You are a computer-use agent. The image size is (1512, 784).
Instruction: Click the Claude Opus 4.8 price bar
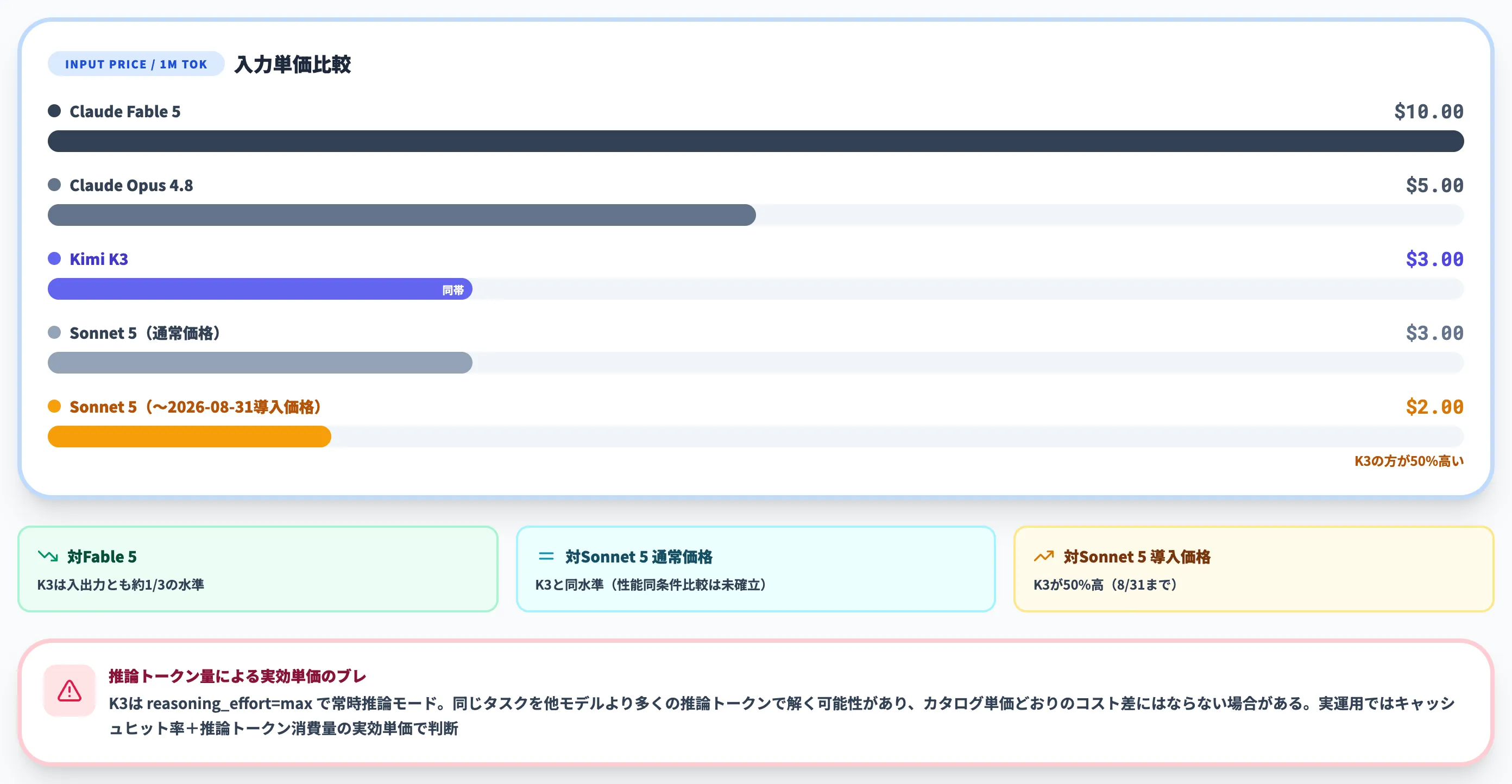coord(401,215)
